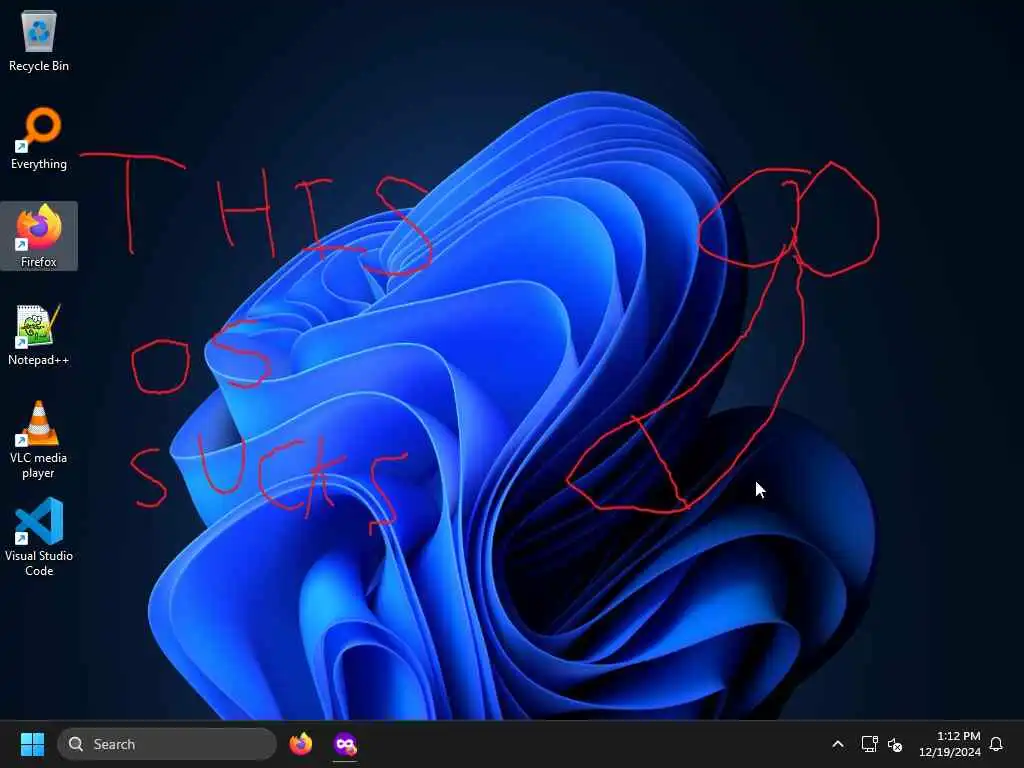Screen dimensions: 1024x768
Task: Click the taskbar Search box
Action: 167,744
